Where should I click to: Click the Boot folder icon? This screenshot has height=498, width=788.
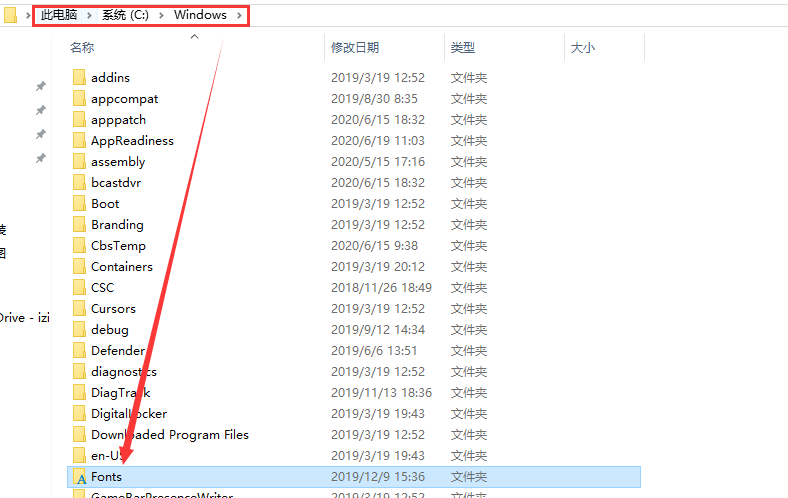click(79, 204)
